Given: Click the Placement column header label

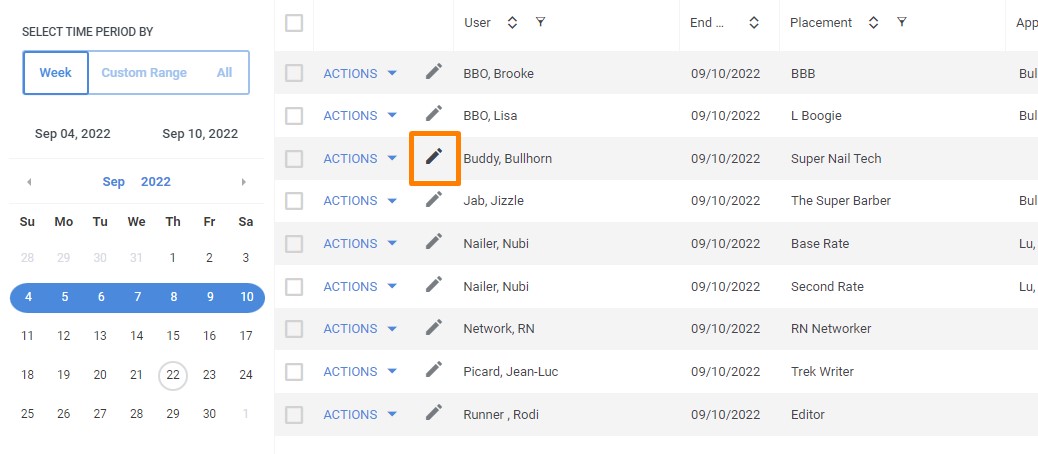Looking at the screenshot, I should pos(821,23).
